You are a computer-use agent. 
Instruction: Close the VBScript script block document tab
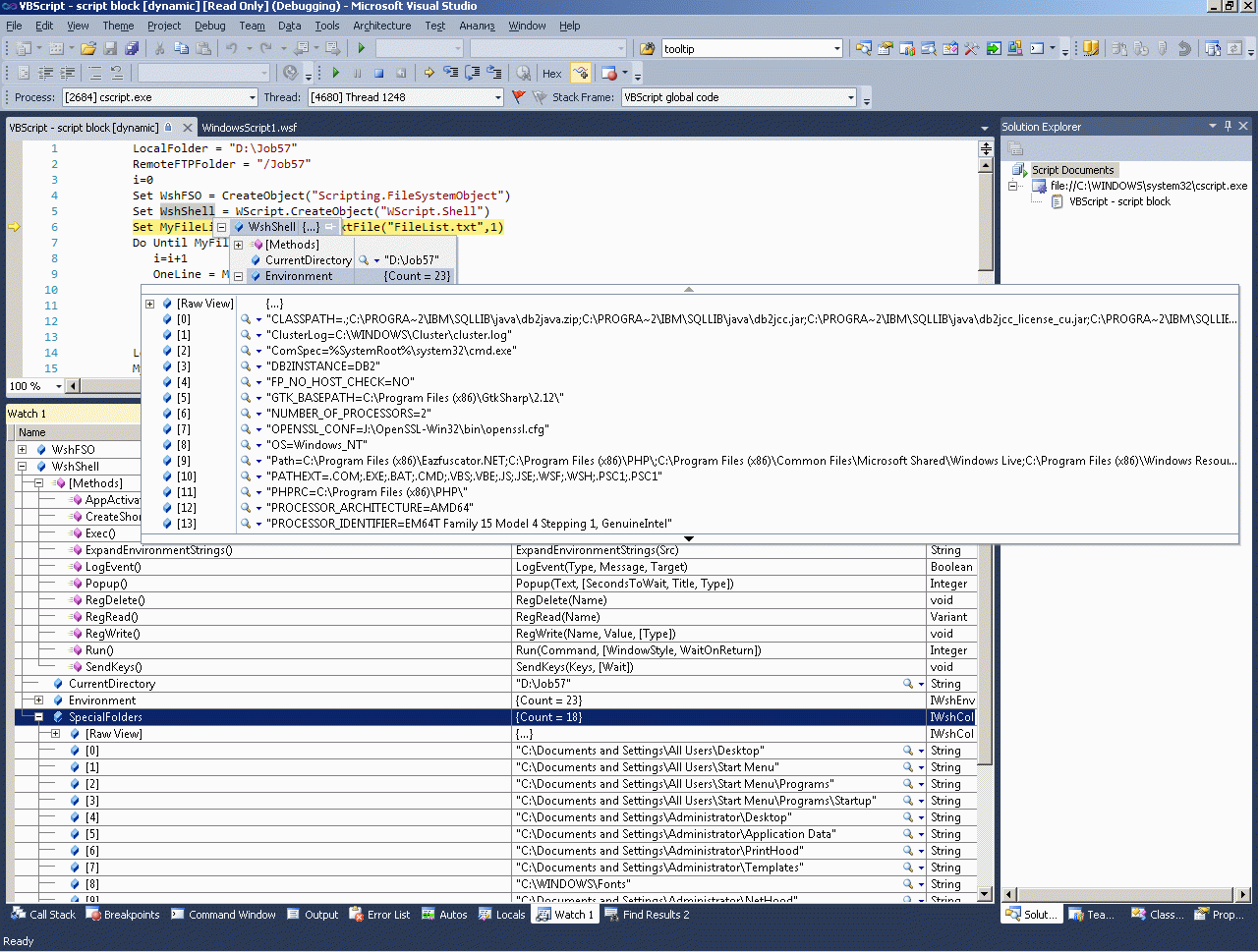point(187,128)
